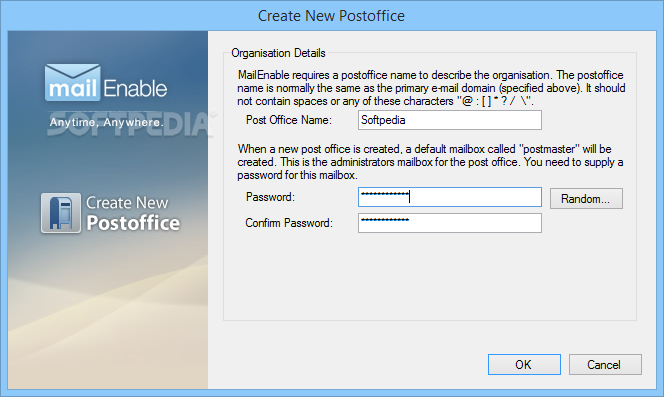
Task: Focus the Post Office Name field
Action: [450, 120]
